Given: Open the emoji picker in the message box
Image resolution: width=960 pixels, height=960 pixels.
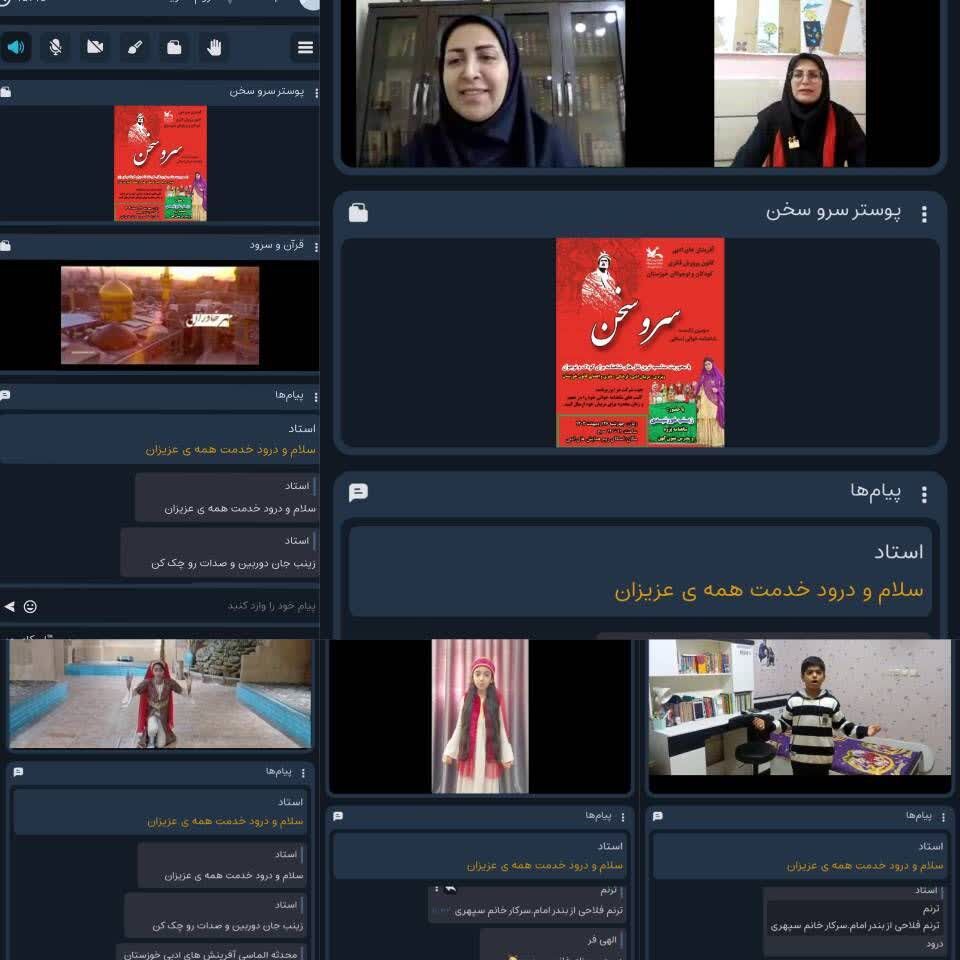Looking at the screenshot, I should point(30,606).
